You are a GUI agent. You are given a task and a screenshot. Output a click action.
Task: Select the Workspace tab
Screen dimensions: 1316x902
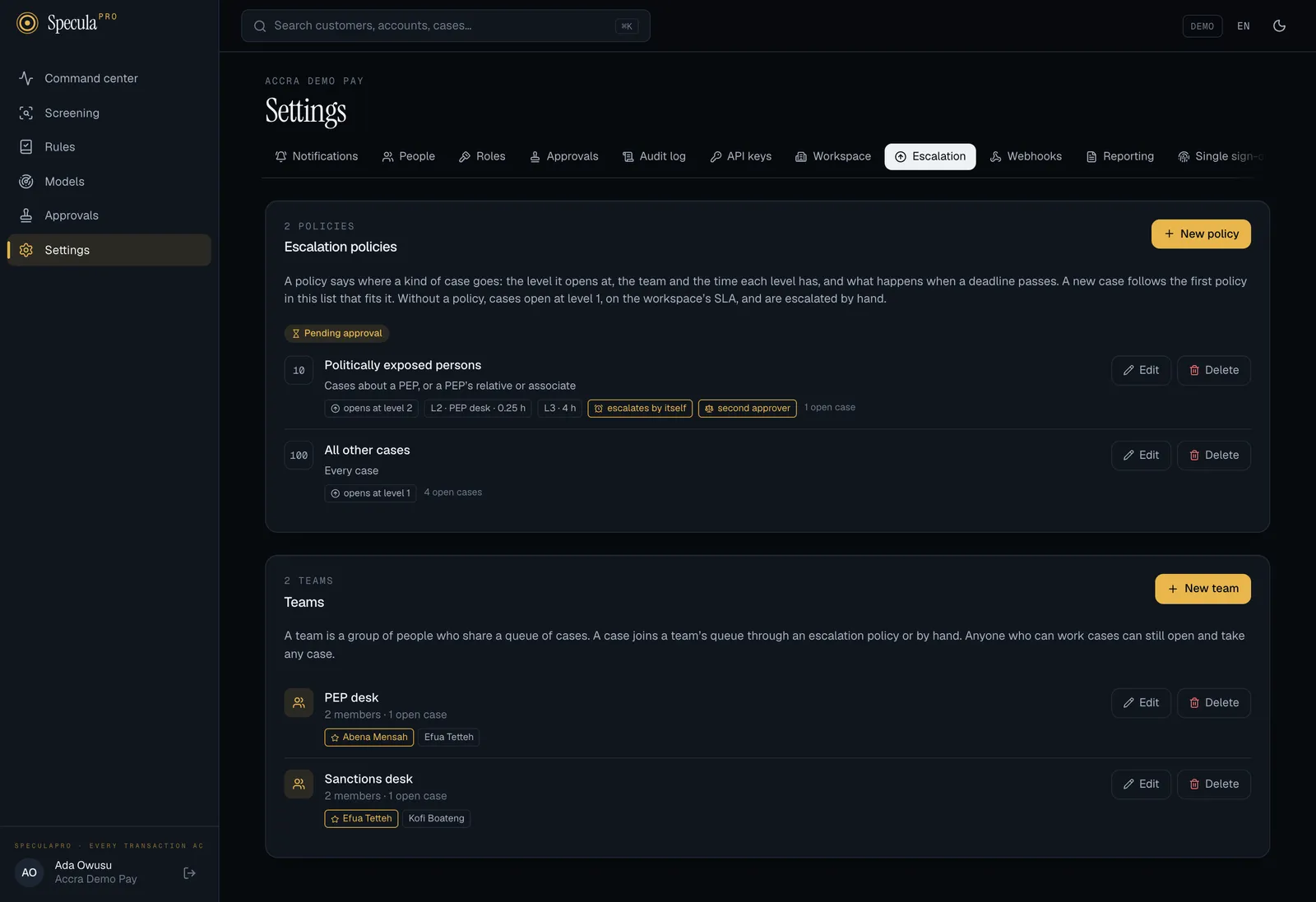tap(833, 156)
